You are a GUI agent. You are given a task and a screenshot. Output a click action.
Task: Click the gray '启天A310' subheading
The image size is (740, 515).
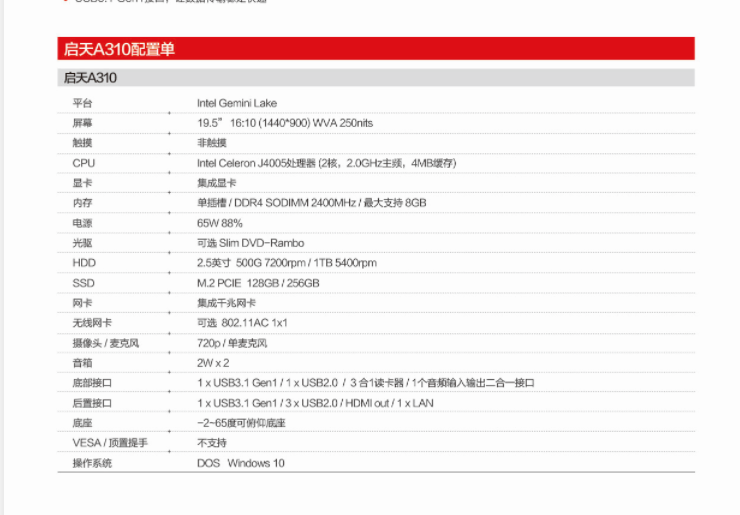coord(376,78)
